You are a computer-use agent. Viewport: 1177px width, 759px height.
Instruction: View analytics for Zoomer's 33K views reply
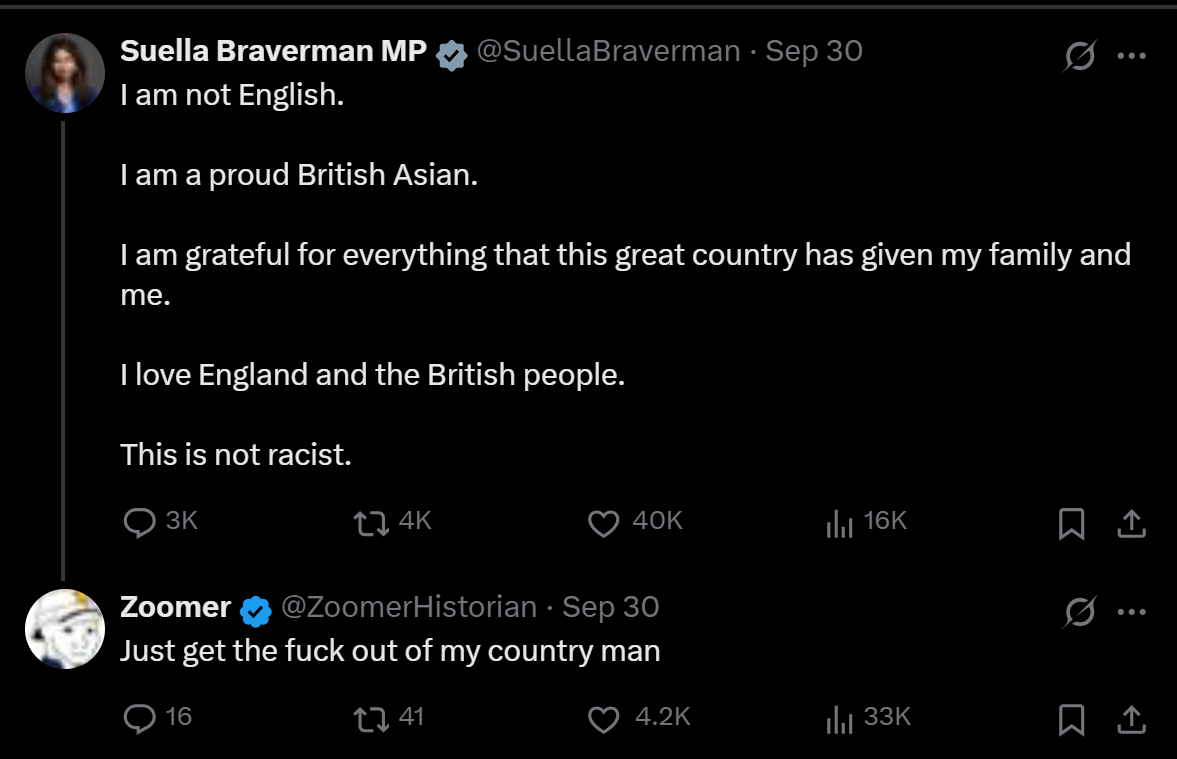point(839,719)
